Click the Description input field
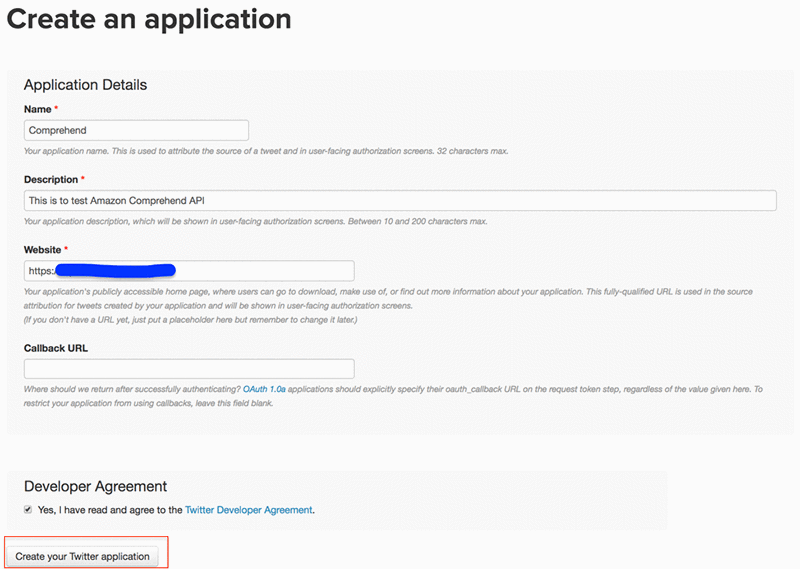800x569 pixels. tap(400, 201)
